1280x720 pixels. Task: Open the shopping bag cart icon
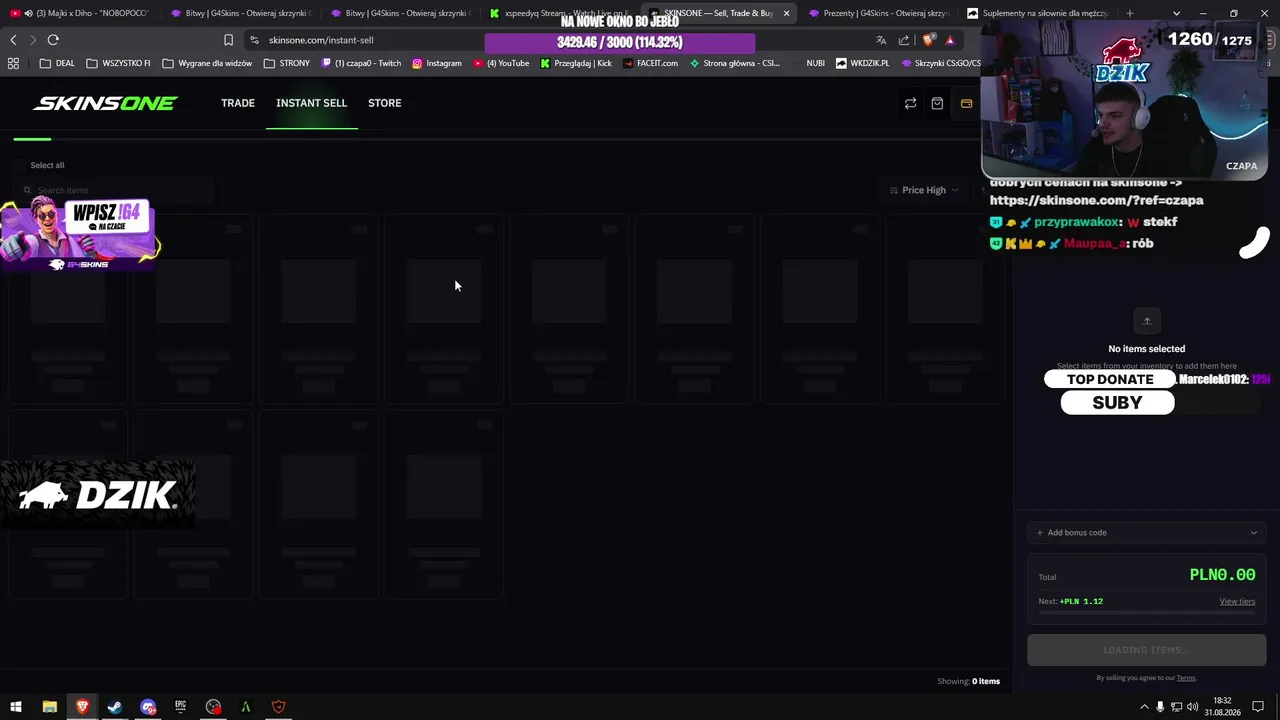pyautogui.click(x=937, y=103)
